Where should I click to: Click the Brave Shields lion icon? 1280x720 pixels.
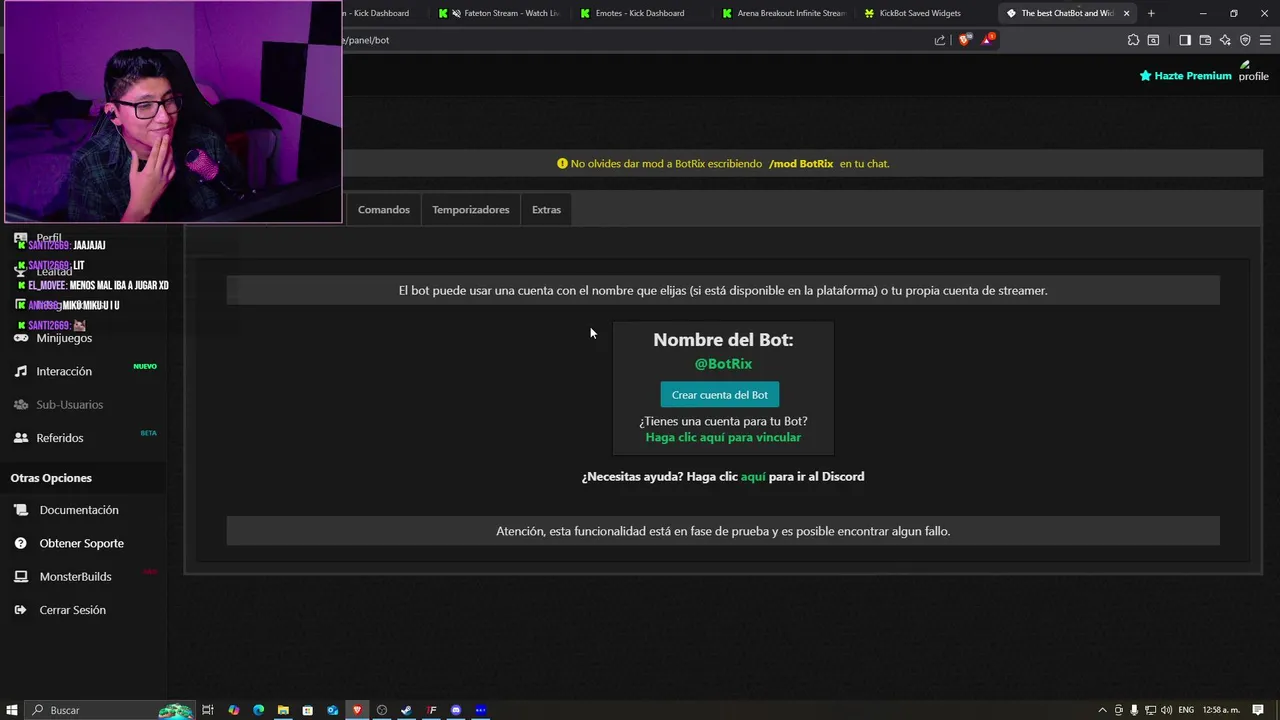tap(964, 40)
